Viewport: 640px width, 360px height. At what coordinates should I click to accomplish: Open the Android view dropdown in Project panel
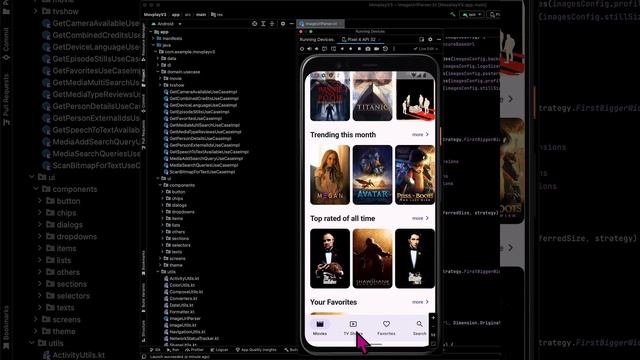[x=167, y=24]
